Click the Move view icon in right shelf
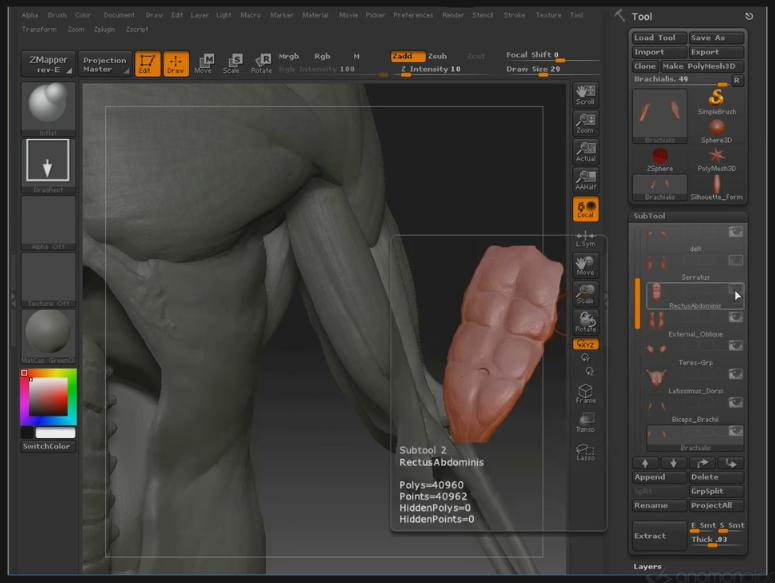Viewport: 775px width, 583px height. (585, 266)
